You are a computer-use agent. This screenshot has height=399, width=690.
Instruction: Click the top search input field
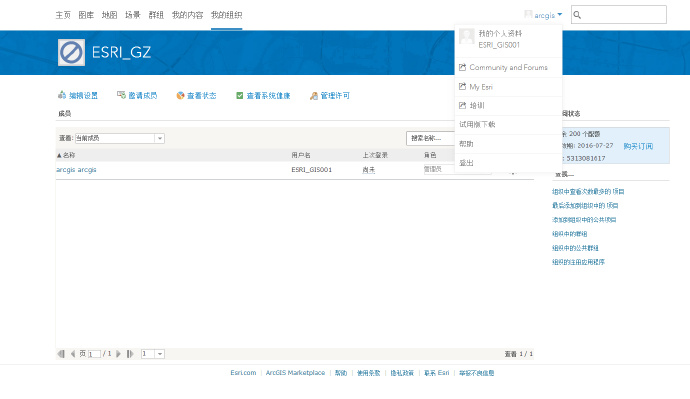619,15
